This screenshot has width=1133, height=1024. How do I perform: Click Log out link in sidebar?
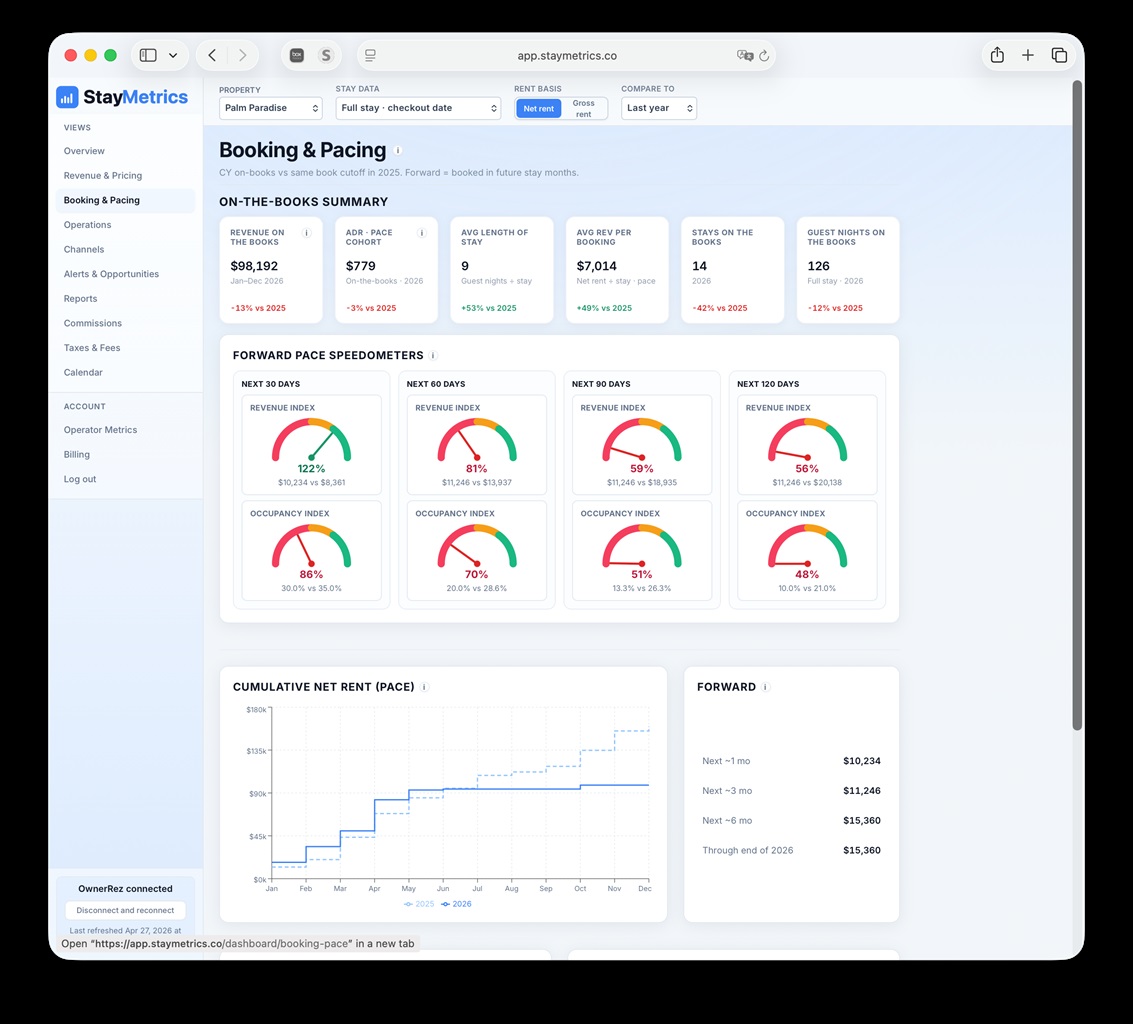(x=79, y=479)
